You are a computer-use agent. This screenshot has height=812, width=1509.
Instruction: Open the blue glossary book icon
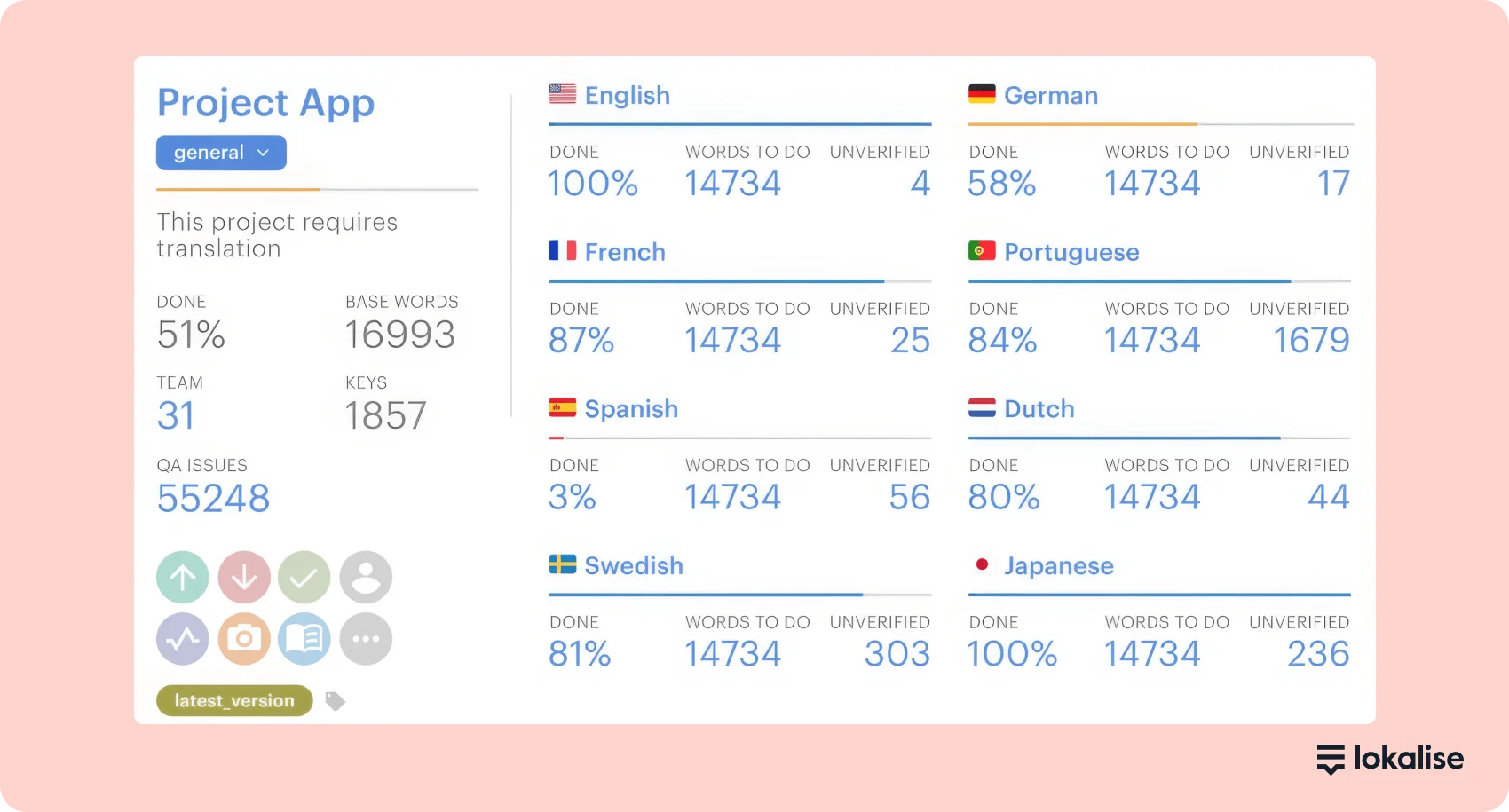coord(304,639)
